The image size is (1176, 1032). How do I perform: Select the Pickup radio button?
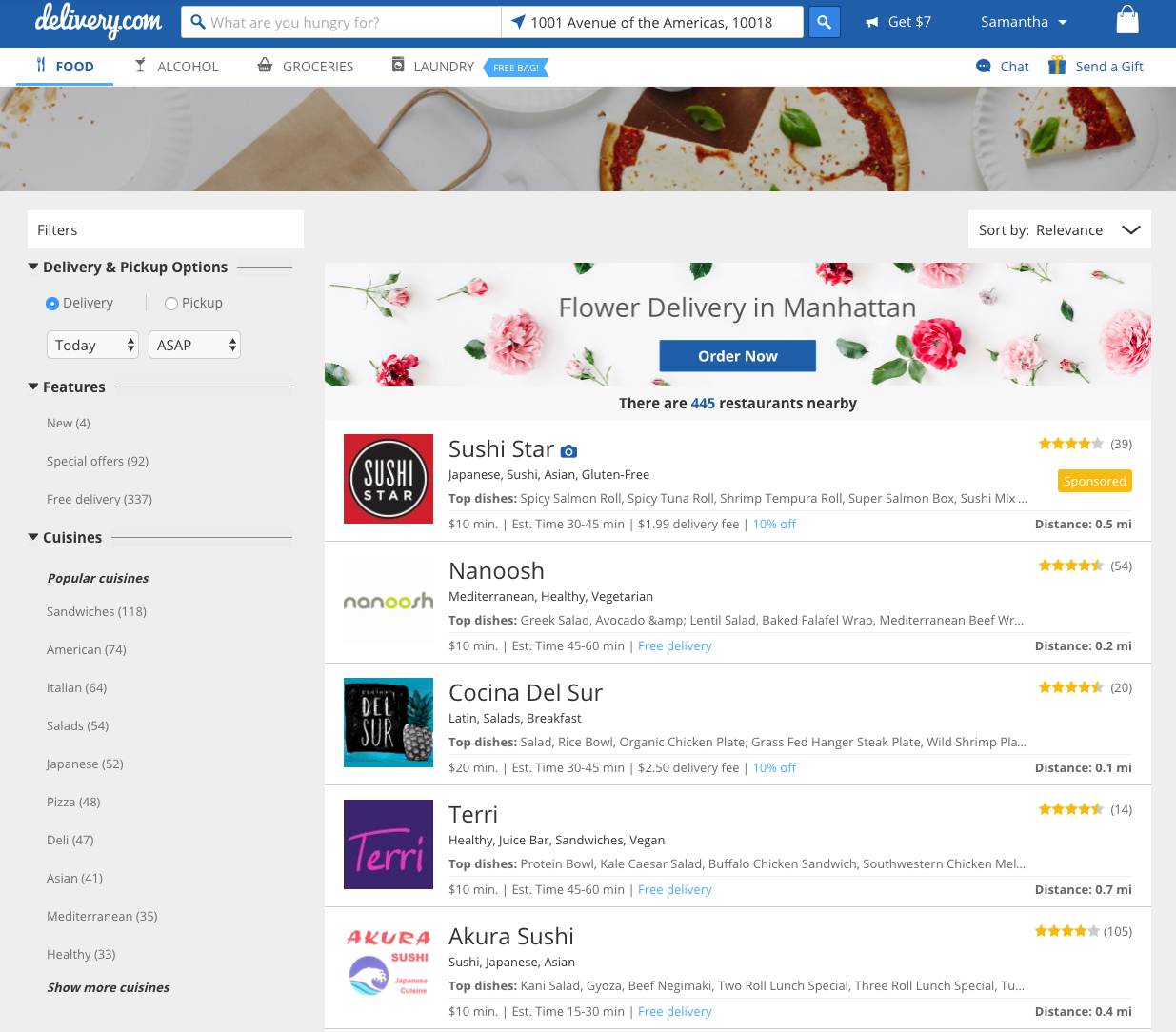point(171,304)
